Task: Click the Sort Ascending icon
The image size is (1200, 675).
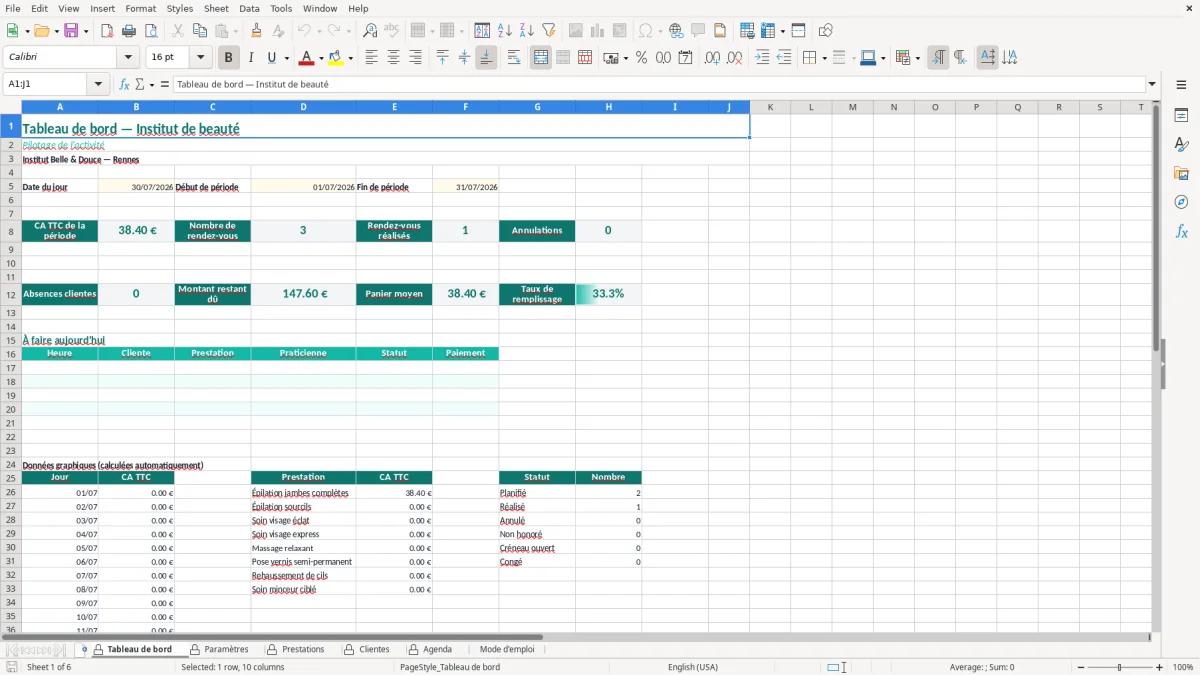Action: coord(505,31)
